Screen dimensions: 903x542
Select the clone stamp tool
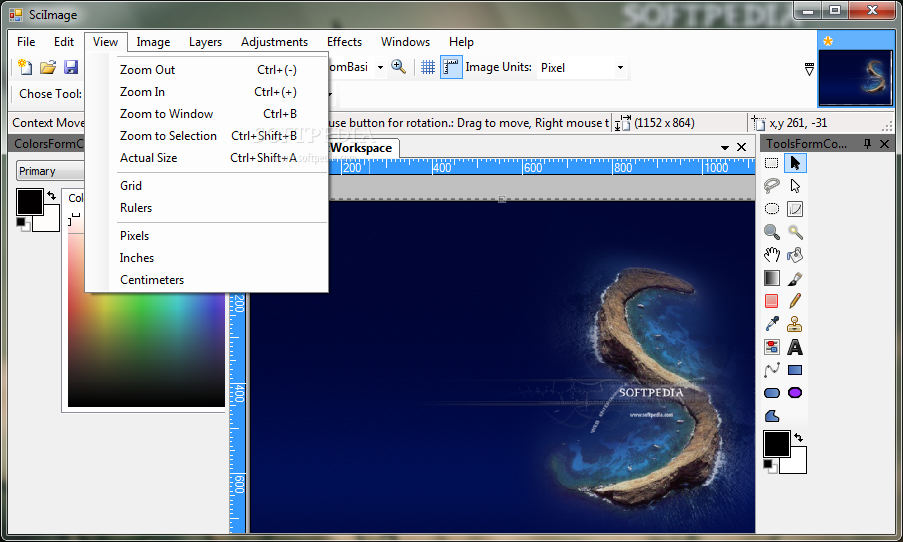coord(795,324)
